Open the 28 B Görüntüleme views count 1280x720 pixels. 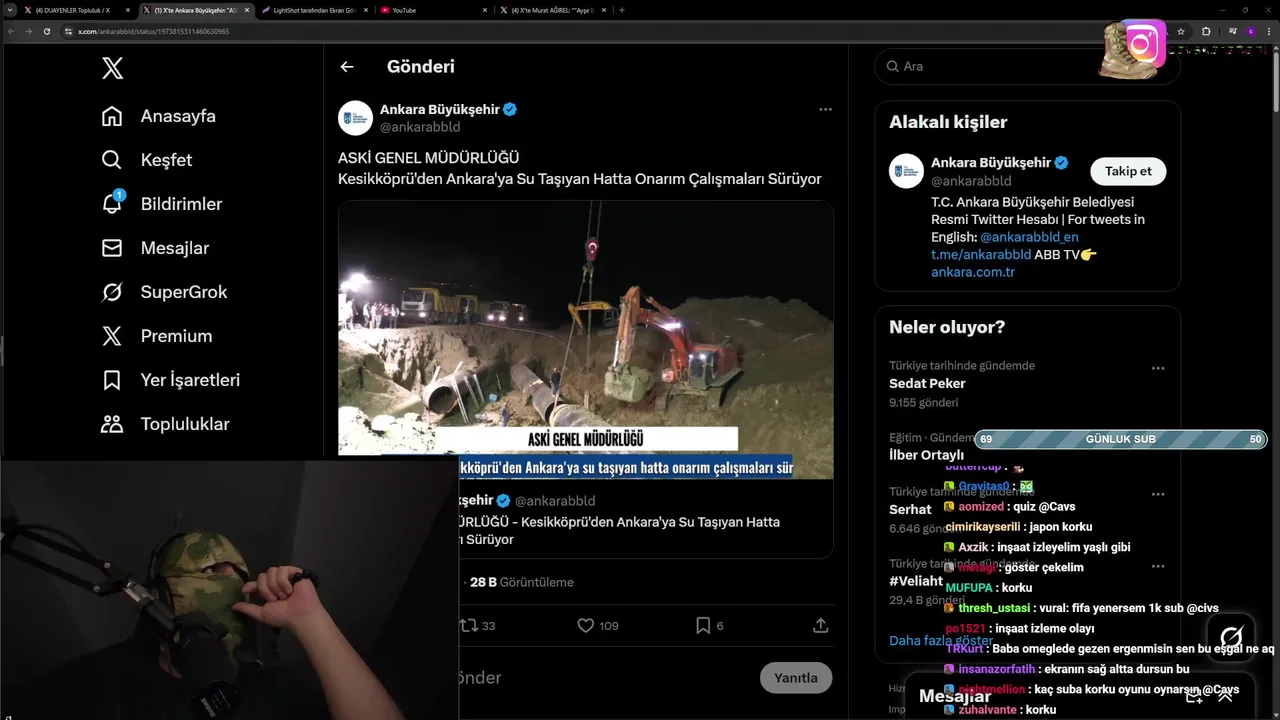(x=522, y=582)
